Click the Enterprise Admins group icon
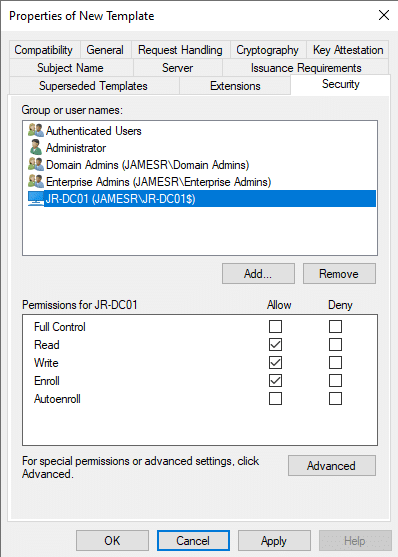The width and height of the screenshot is (398, 557). point(36,182)
